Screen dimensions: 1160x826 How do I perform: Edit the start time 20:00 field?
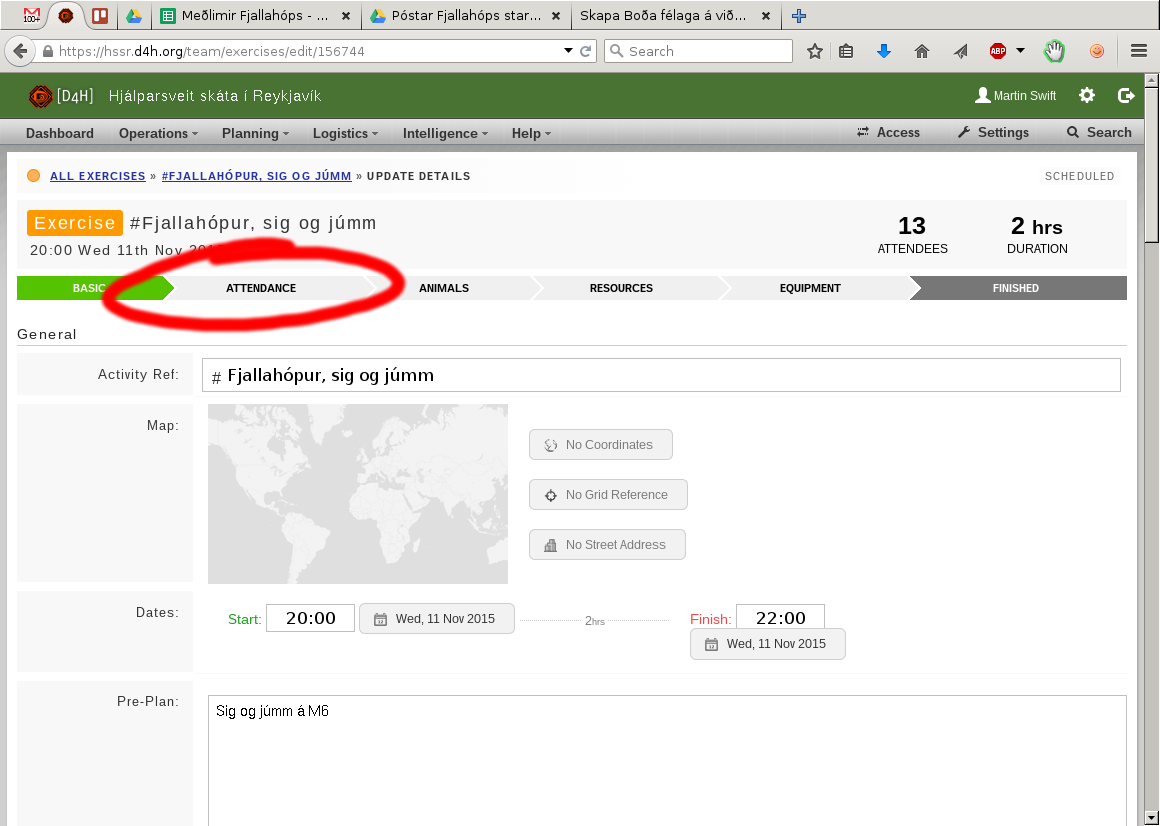(311, 618)
